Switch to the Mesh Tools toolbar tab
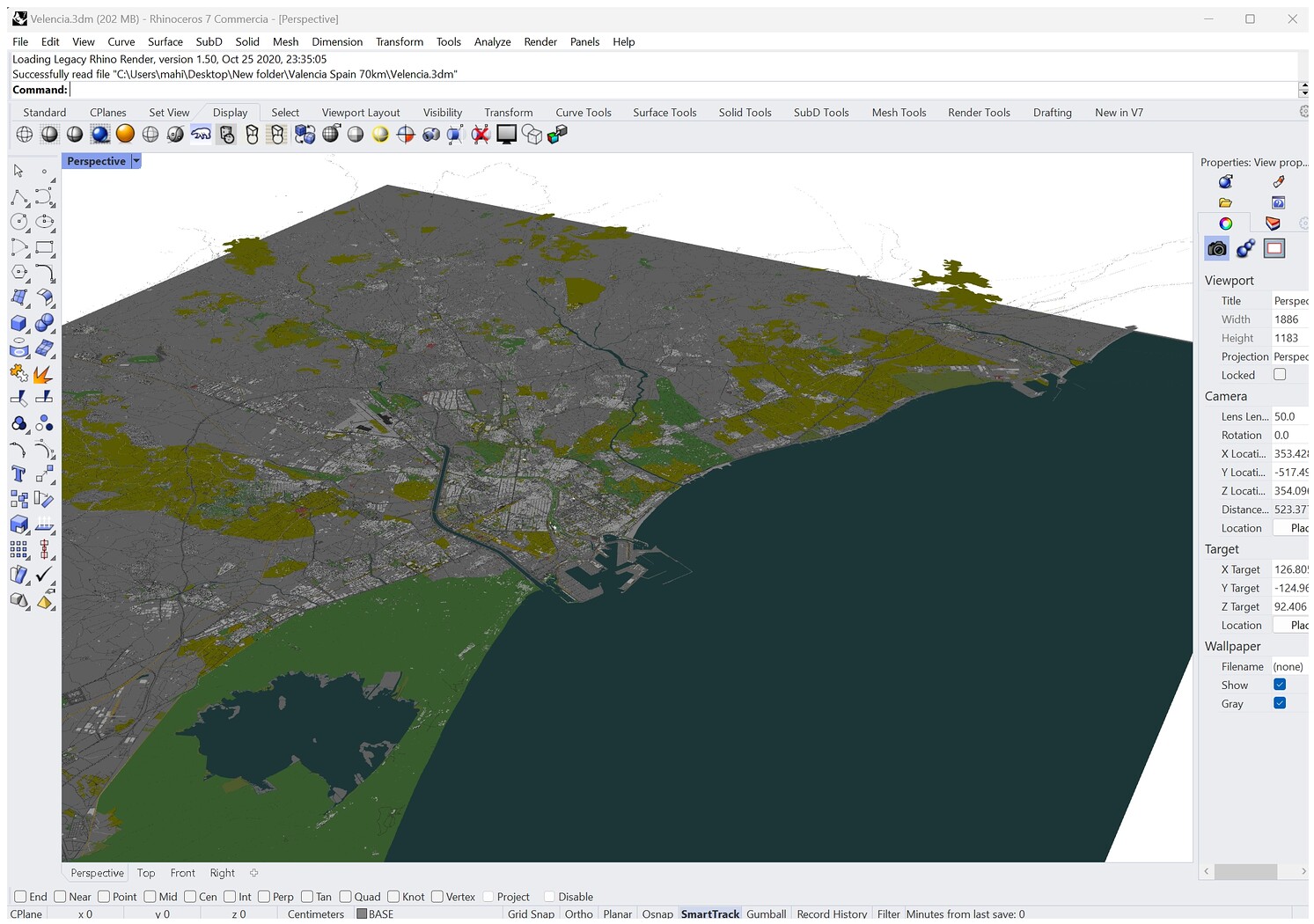Viewport: 1314px width, 924px height. [x=898, y=113]
